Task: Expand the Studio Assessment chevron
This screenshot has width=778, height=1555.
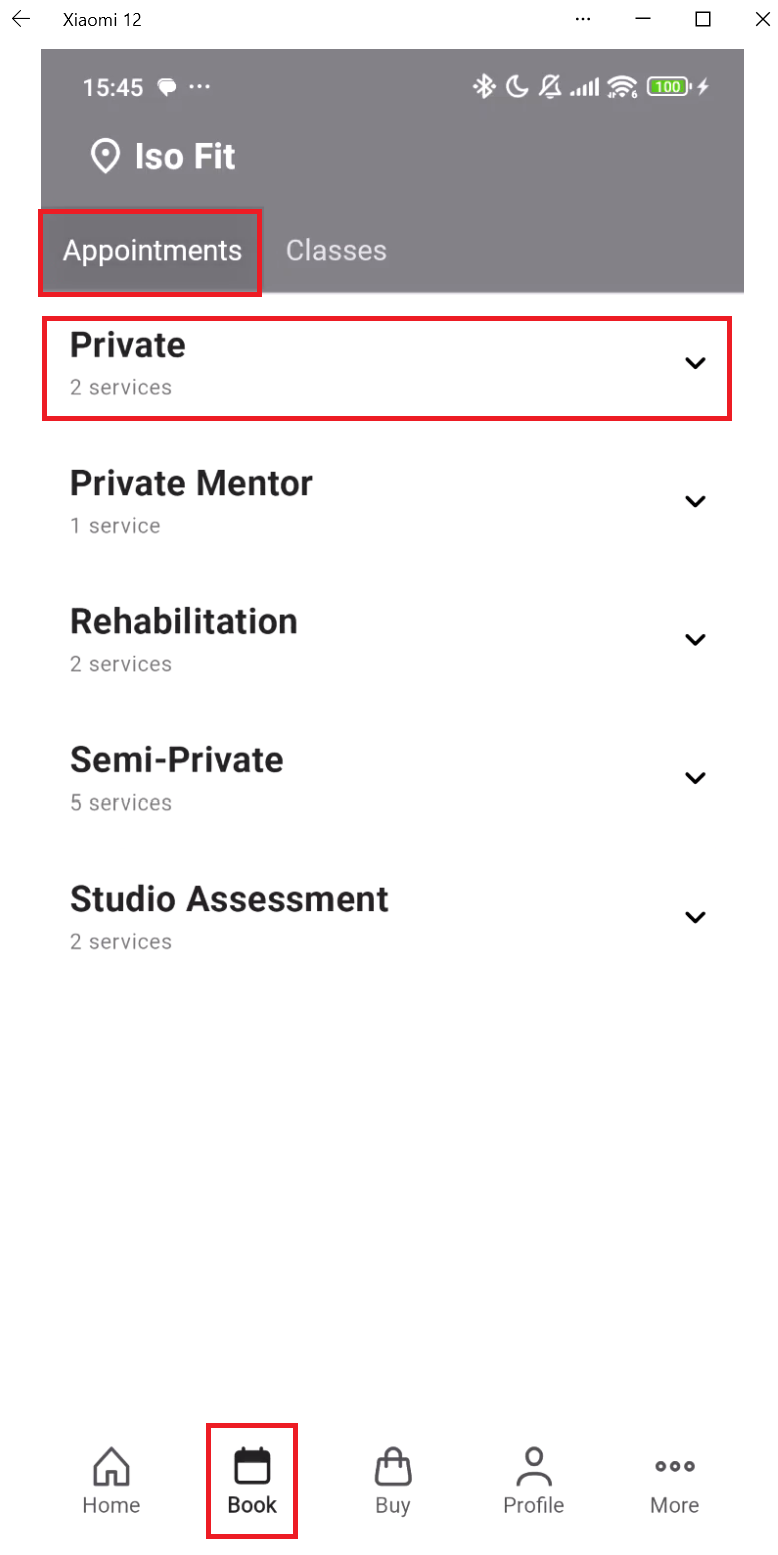Action: click(695, 916)
